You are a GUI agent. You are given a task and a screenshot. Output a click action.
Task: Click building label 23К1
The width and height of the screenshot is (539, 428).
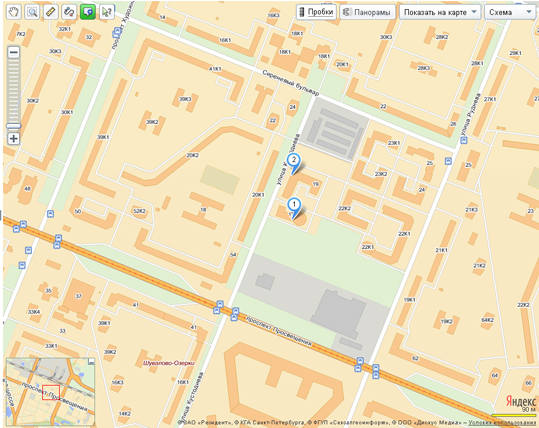(394, 143)
